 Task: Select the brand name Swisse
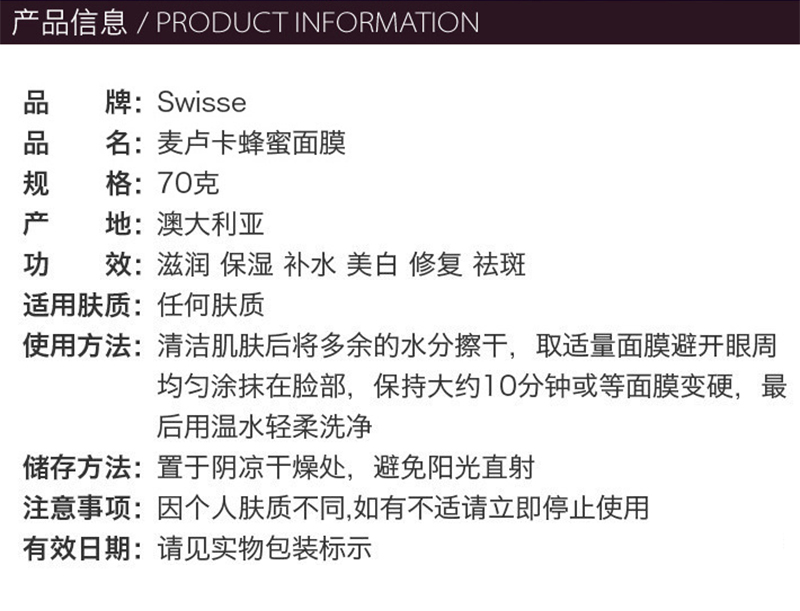click(201, 103)
